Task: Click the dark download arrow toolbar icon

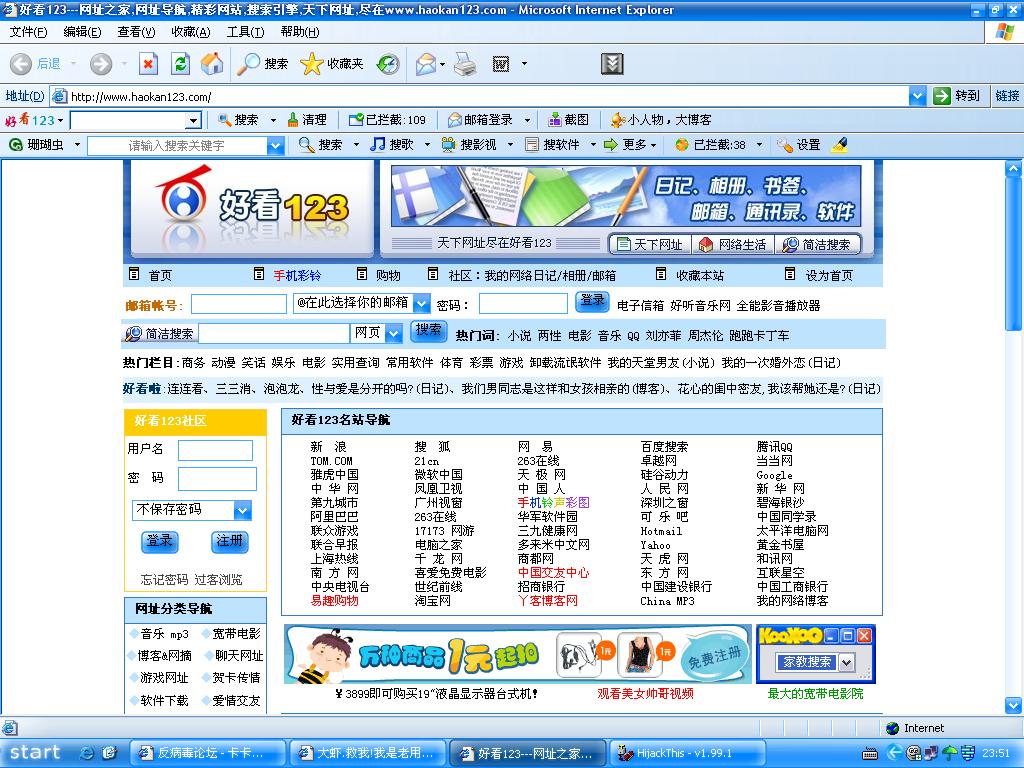Action: tap(612, 63)
